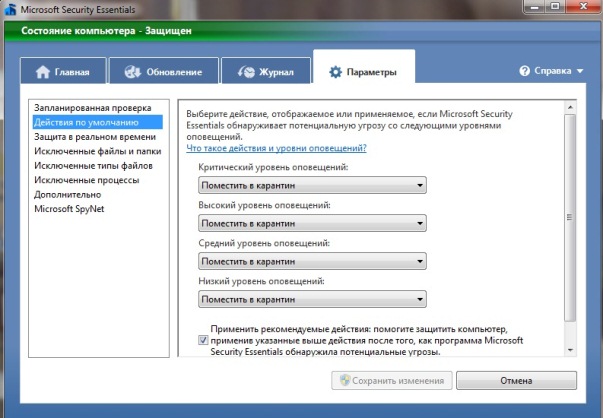Click the vertical scrollbar thumb in settings pane

[570, 218]
